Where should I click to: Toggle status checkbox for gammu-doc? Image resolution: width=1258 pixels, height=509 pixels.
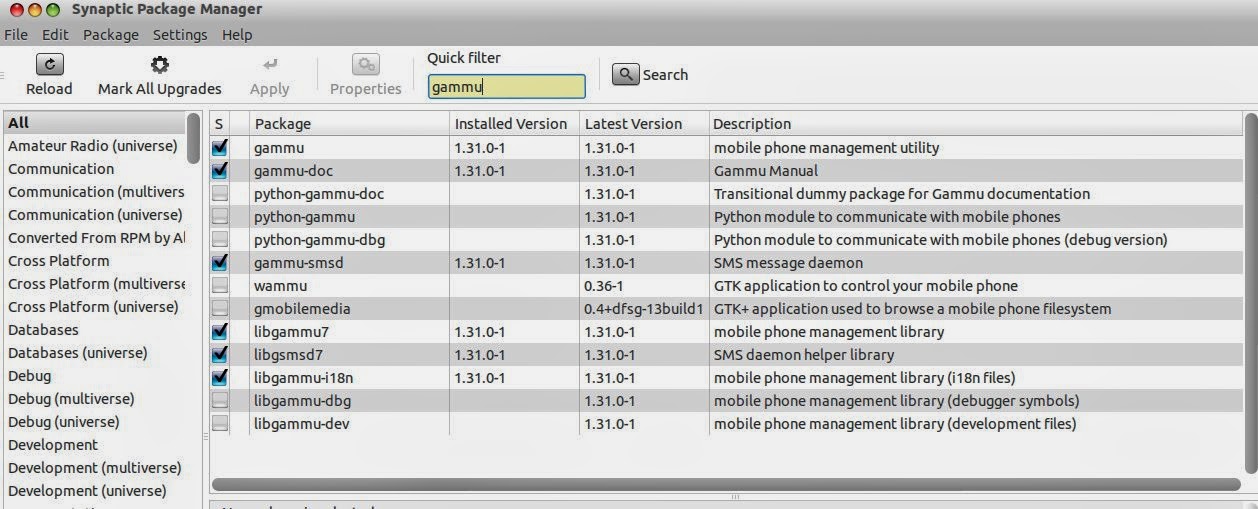tap(219, 170)
